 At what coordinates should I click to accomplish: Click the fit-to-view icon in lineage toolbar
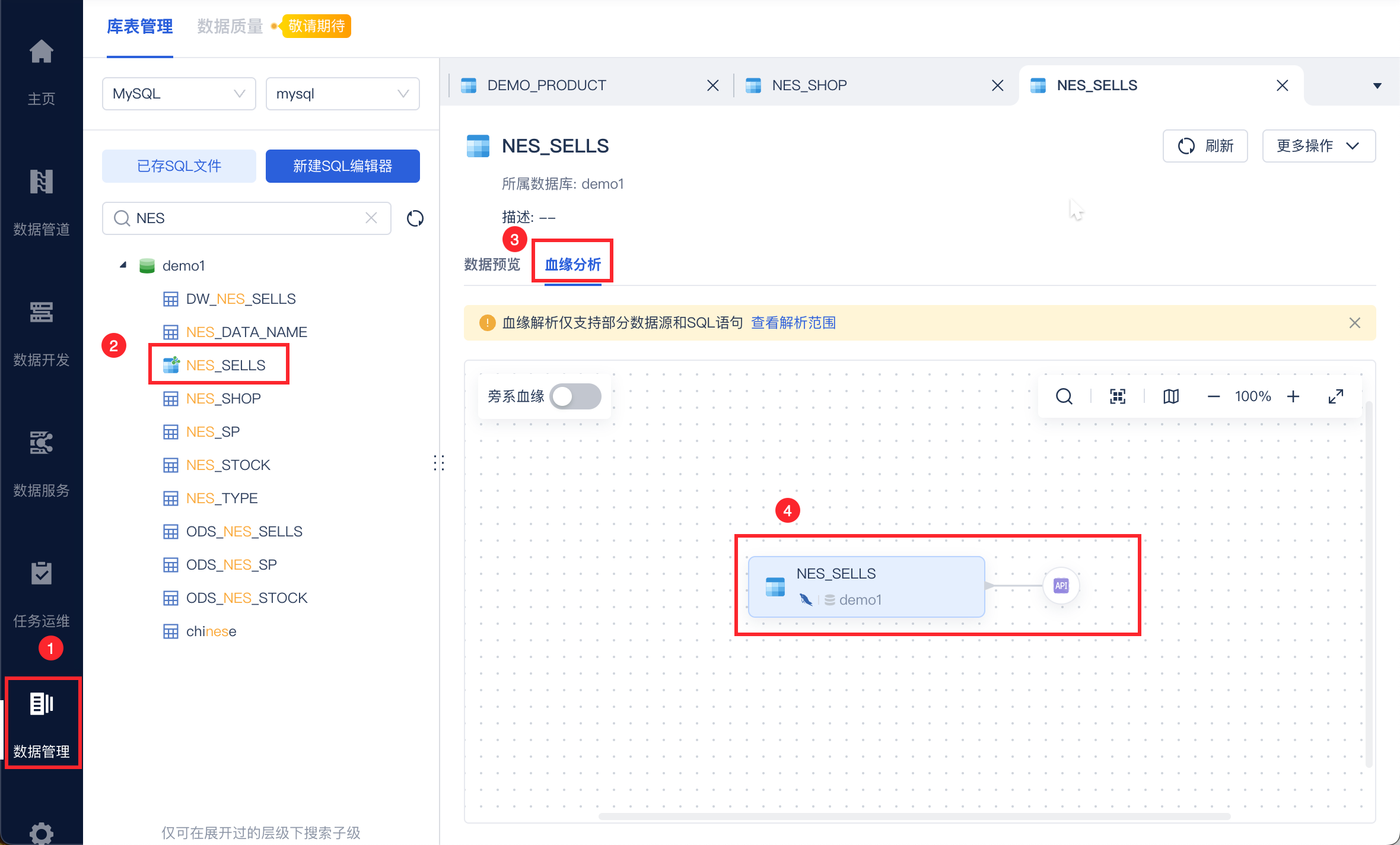(1118, 396)
